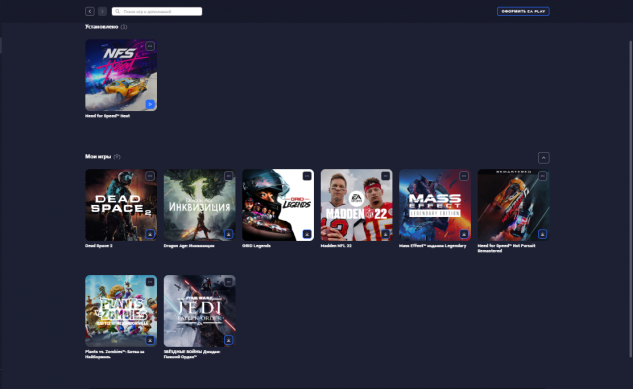Screen dimensions: 633x389
Task: Go forward with the right arrow button
Action: [x=103, y=11]
